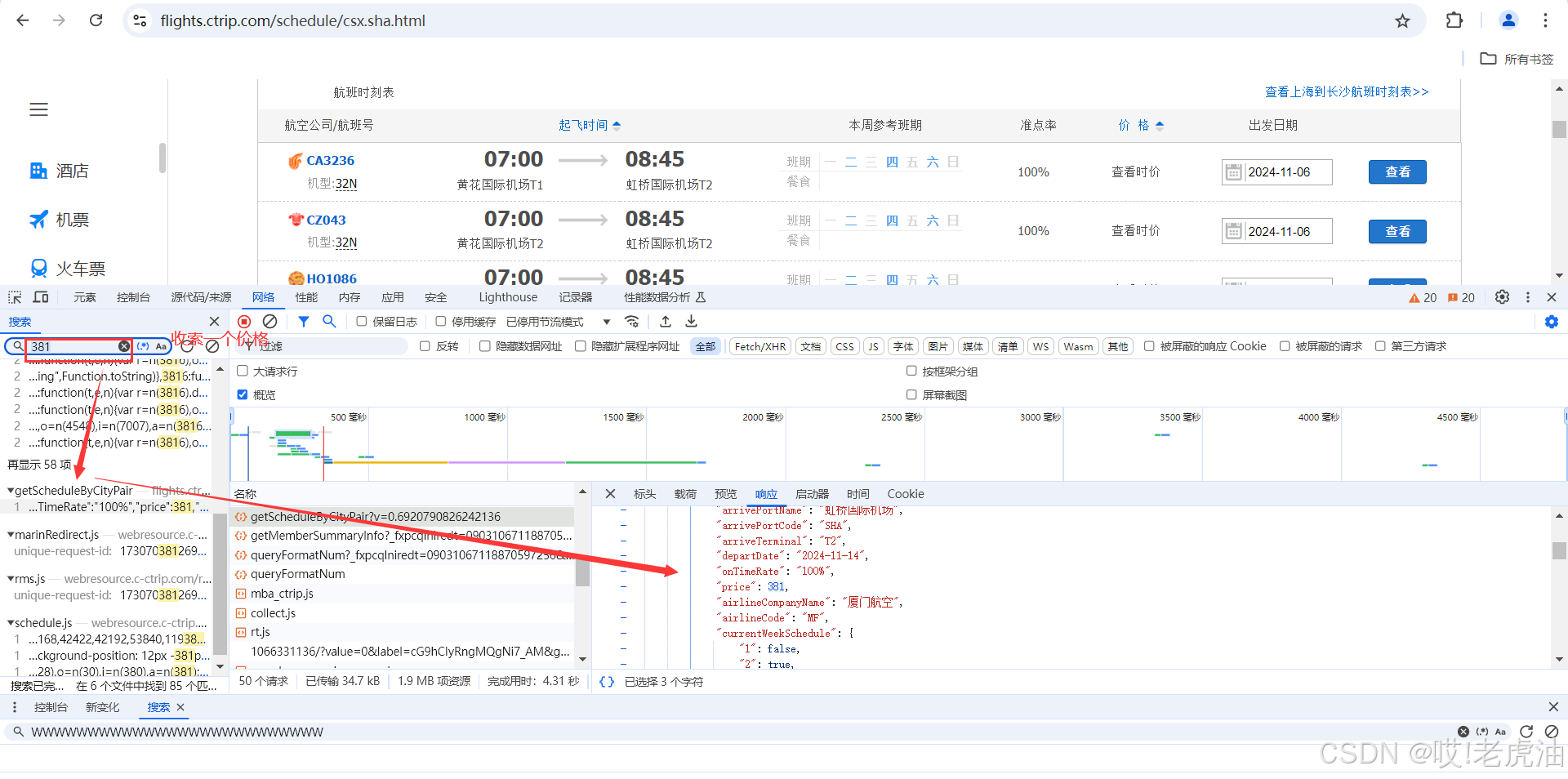This screenshot has height=779, width=1568.
Task: Click the network search magnifier icon
Action: pos(329,322)
